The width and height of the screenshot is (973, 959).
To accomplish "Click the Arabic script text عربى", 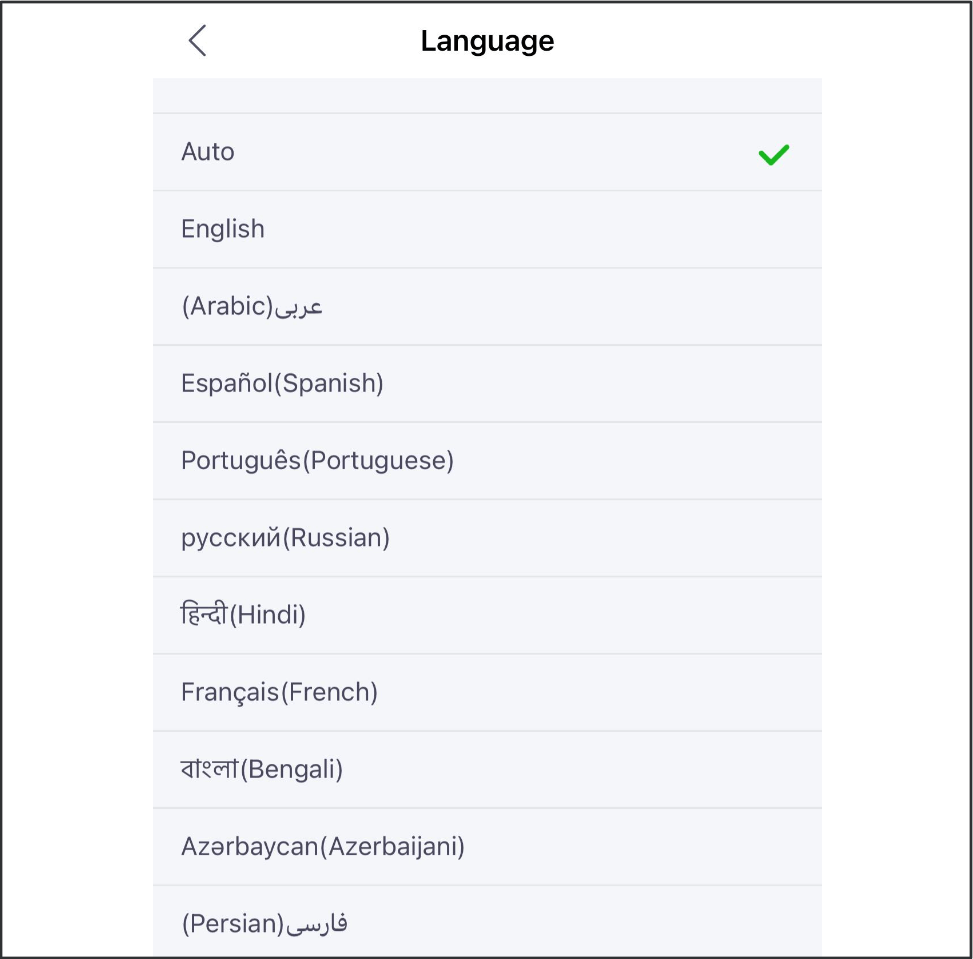I will pos(298,307).
